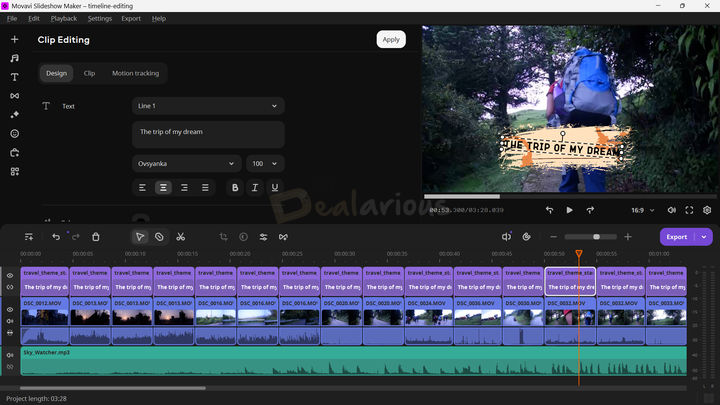The image size is (720, 405).
Task: Align title text left
Action: 142,187
